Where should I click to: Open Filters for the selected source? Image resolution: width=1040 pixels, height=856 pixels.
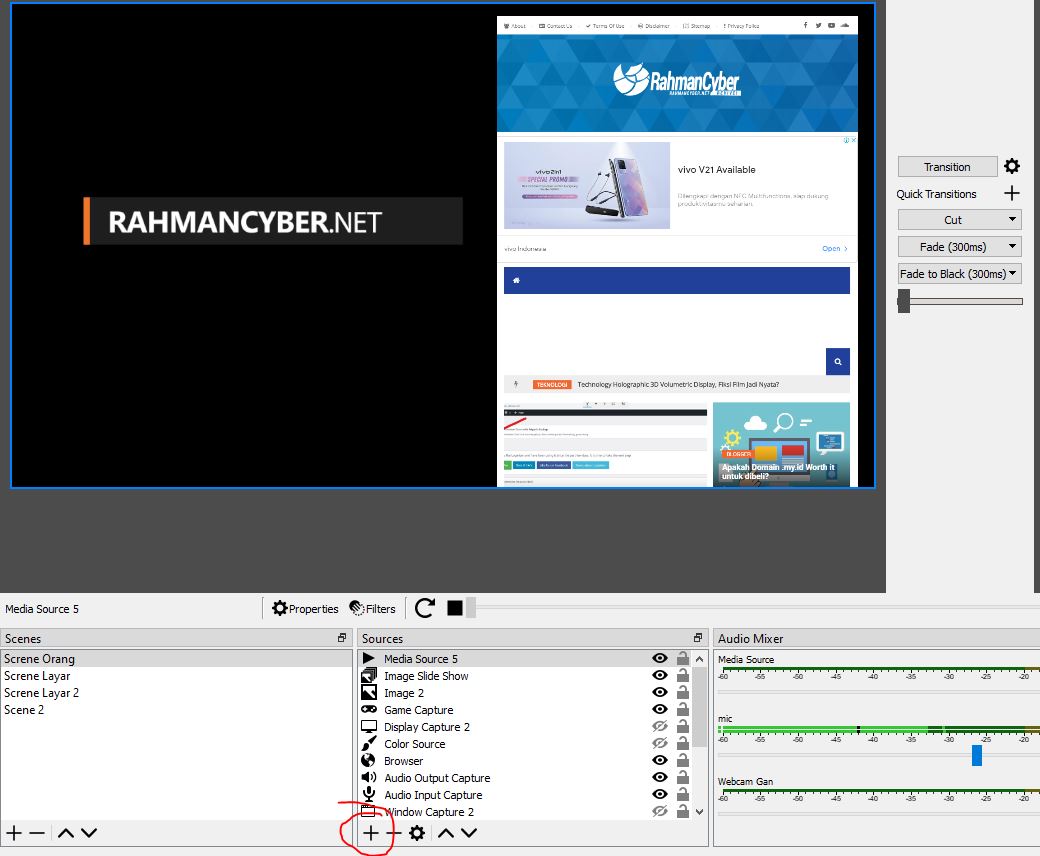372,608
